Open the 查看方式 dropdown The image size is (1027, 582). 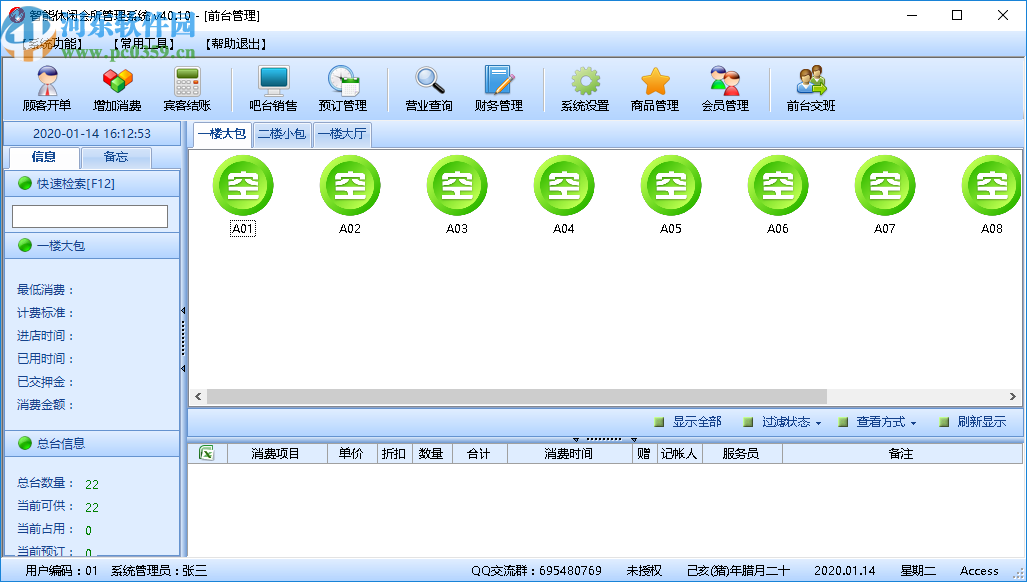tap(877, 421)
